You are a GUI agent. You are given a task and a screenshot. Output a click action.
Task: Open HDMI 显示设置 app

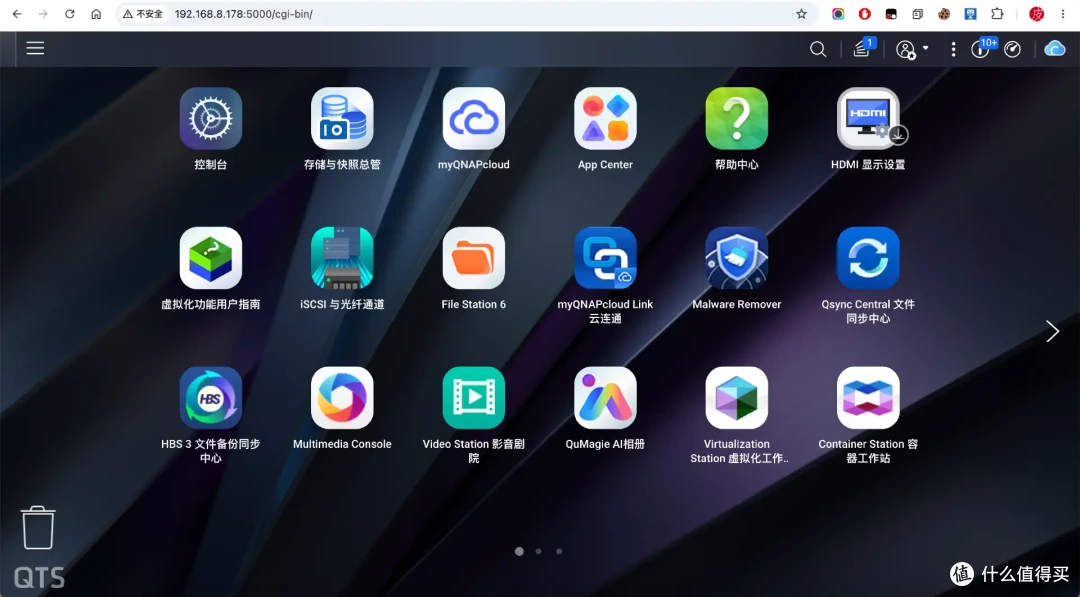tap(869, 118)
